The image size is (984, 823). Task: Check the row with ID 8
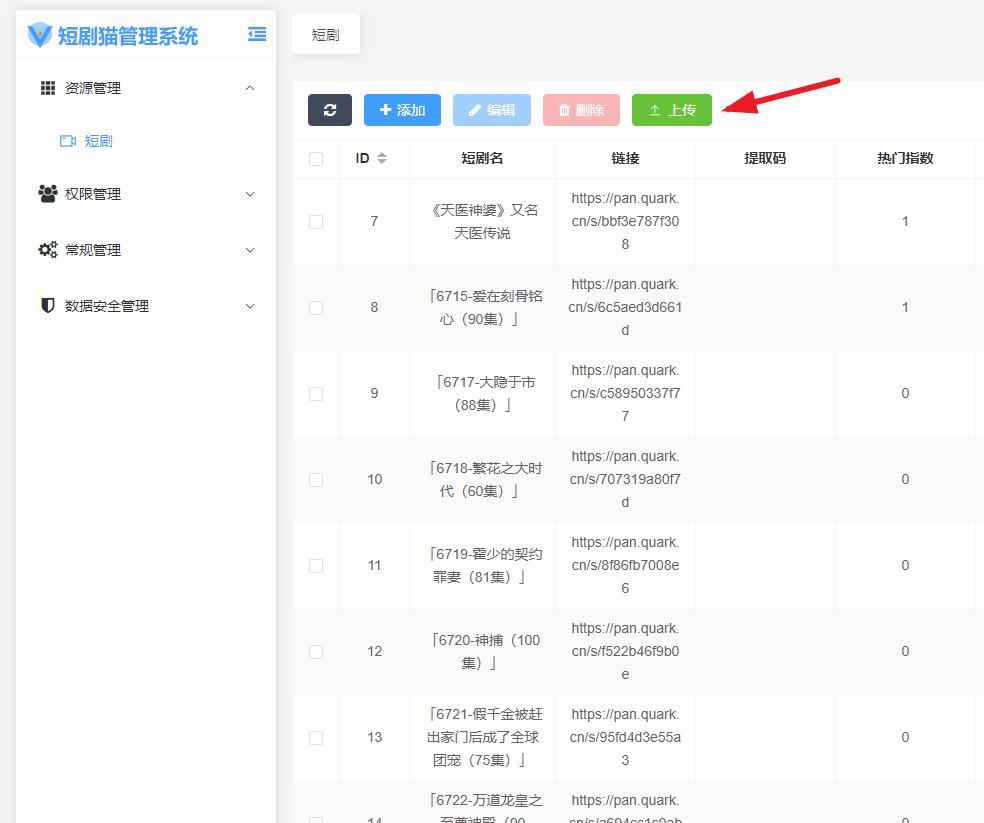pyautogui.click(x=316, y=308)
